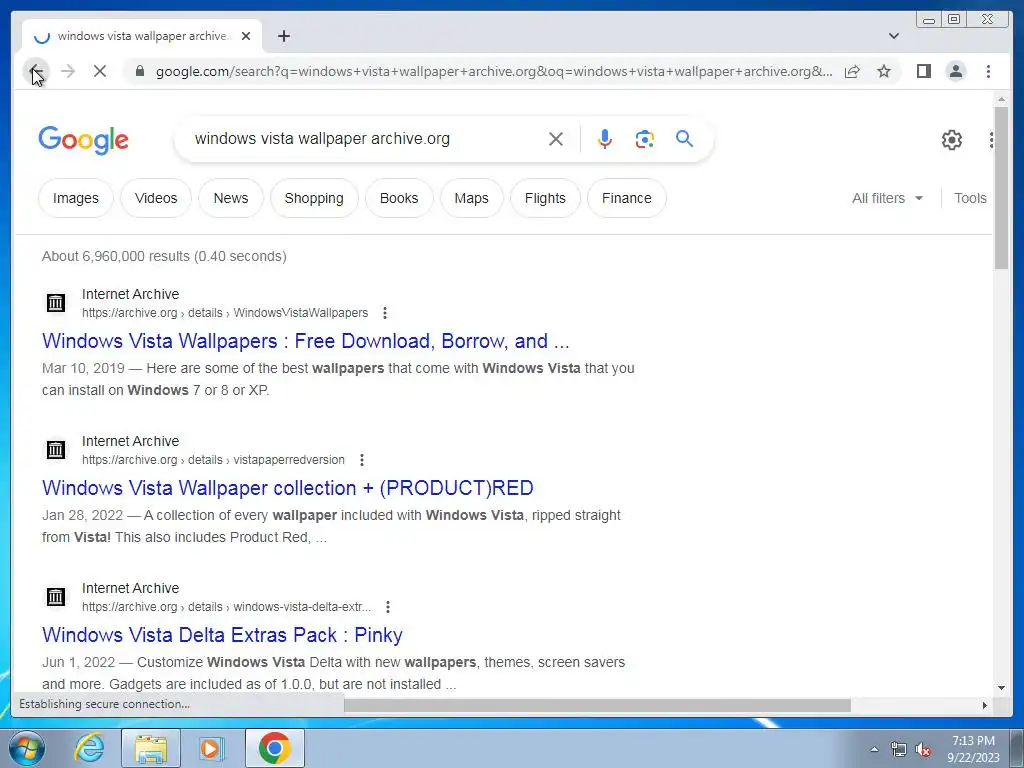The image size is (1024, 768).
Task: Expand the All filters dropdown
Action: tap(888, 198)
